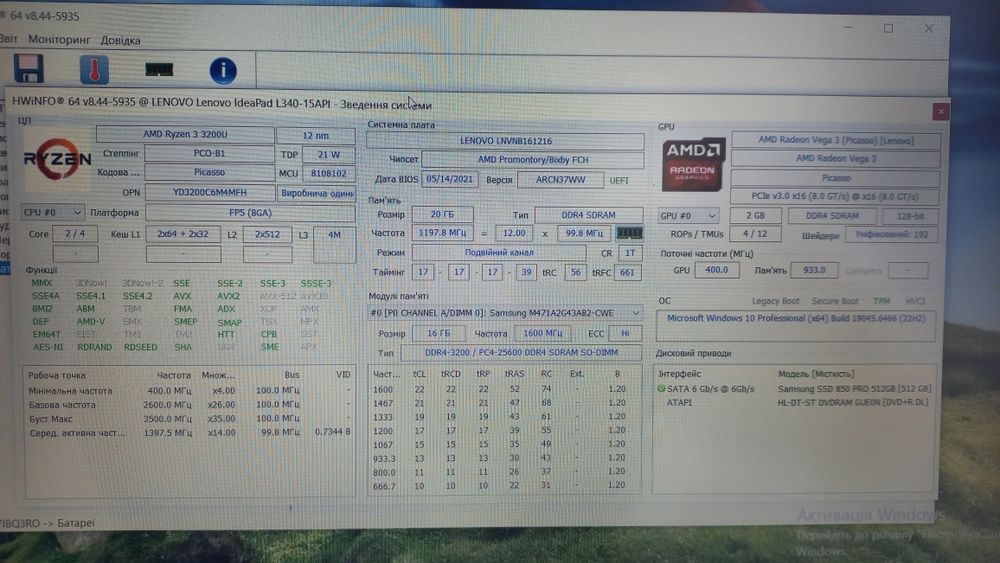The image size is (1000, 563).
Task: Click the 666.7 row in timings table
Action: click(505, 486)
